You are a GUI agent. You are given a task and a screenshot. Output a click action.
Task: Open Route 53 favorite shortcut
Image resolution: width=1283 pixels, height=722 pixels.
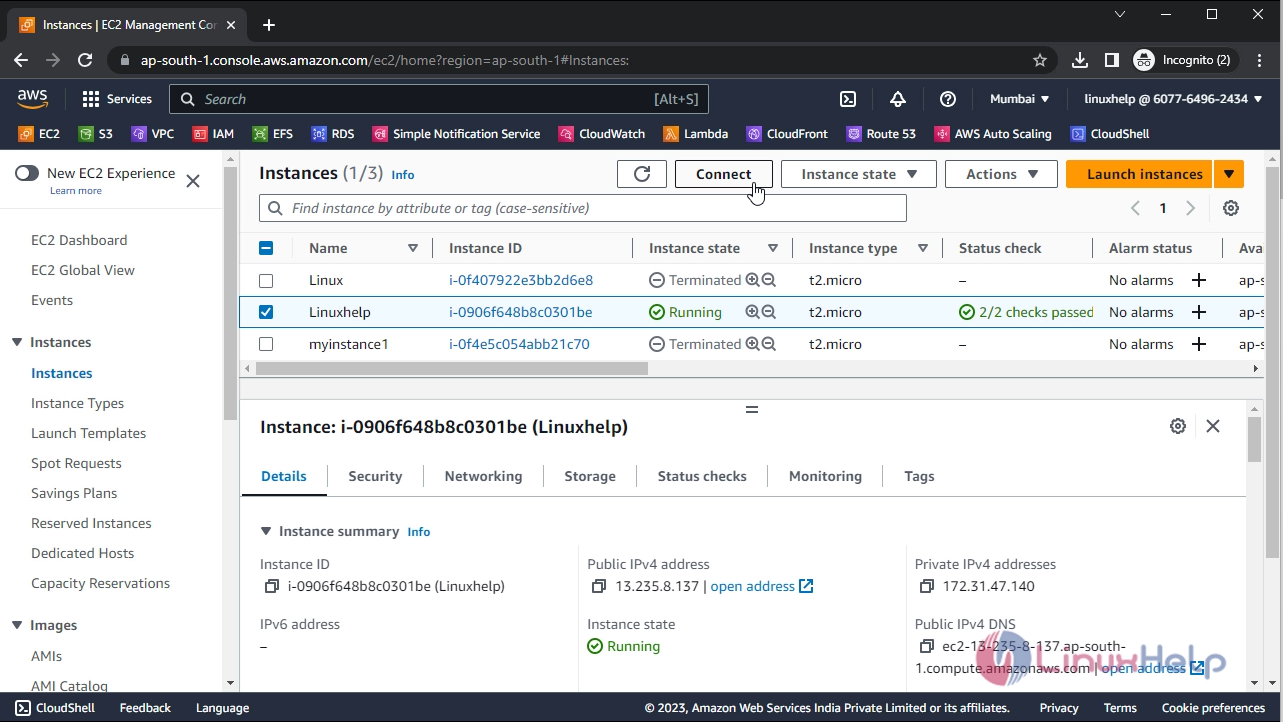(880, 134)
